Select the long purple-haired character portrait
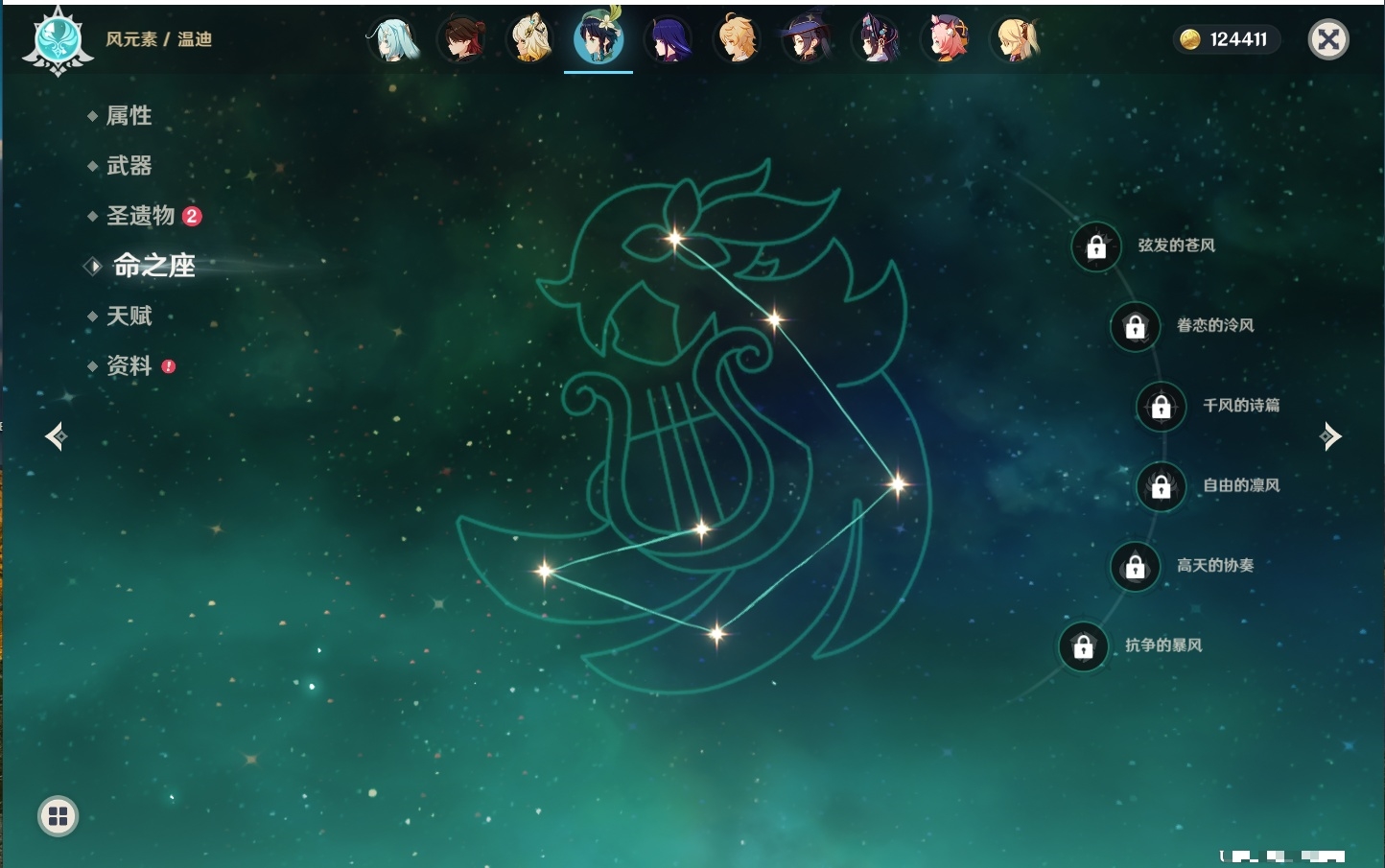The height and width of the screenshot is (868, 1385). (x=669, y=39)
